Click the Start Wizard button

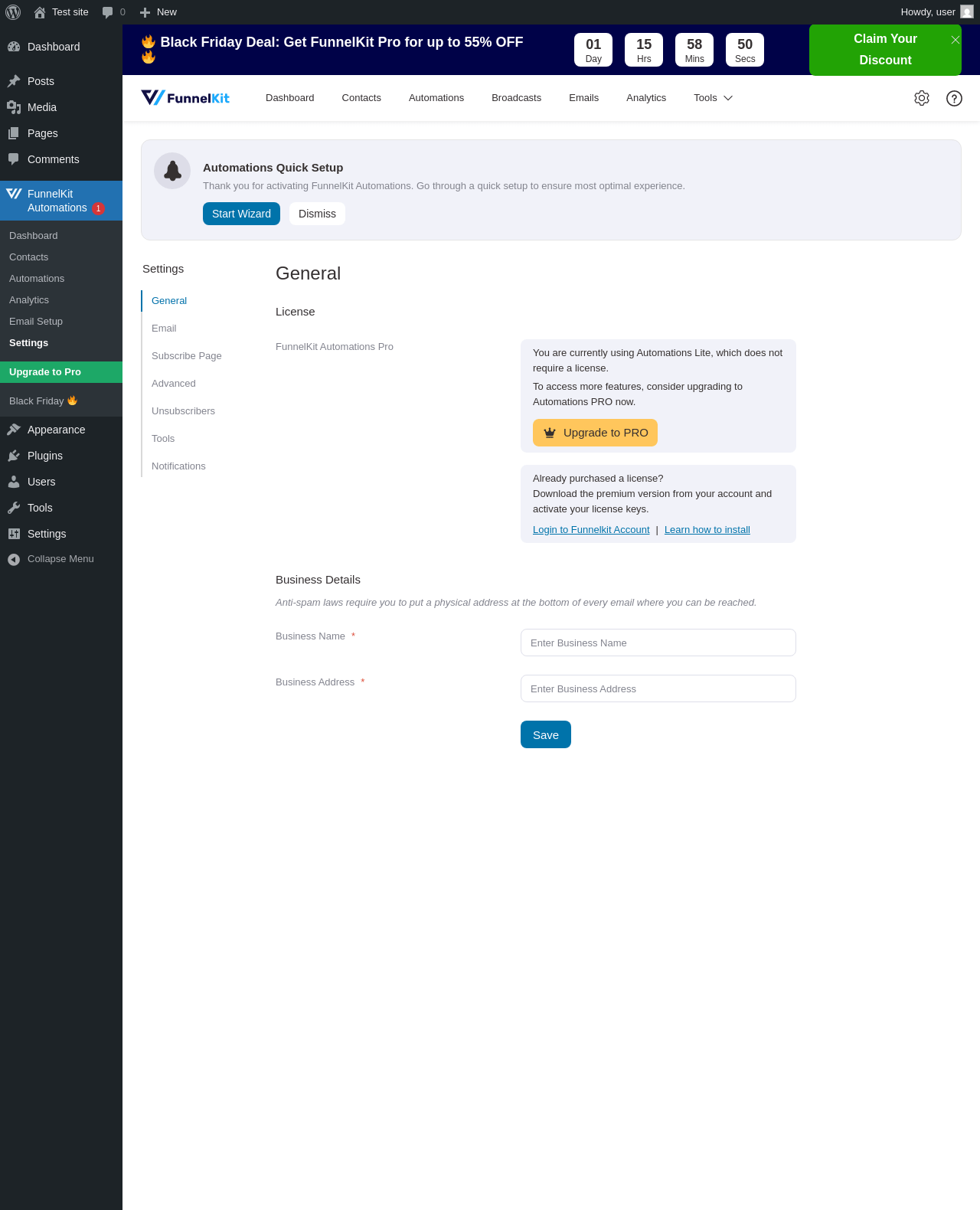coord(241,214)
